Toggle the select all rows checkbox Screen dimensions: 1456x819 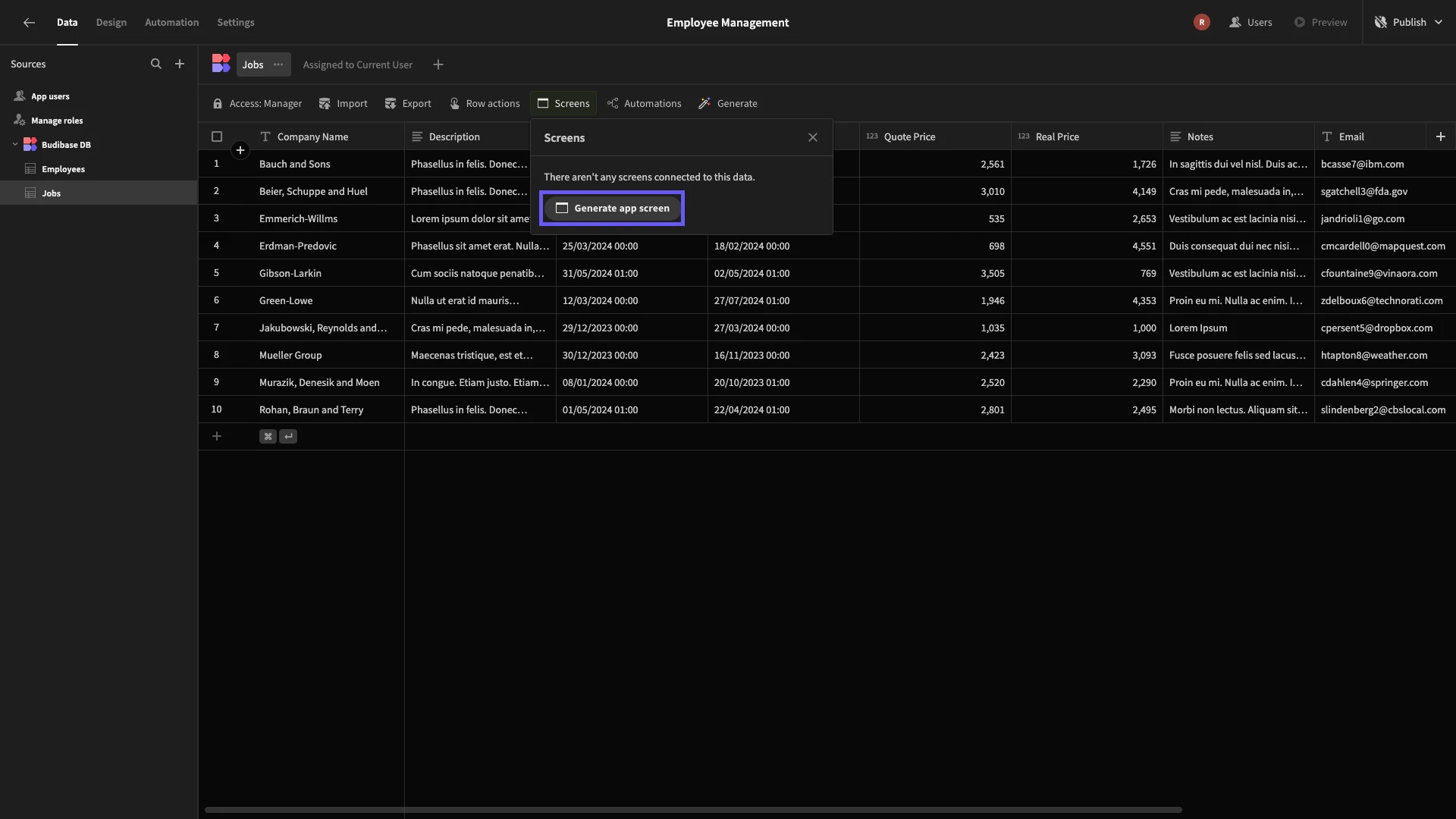tap(217, 137)
